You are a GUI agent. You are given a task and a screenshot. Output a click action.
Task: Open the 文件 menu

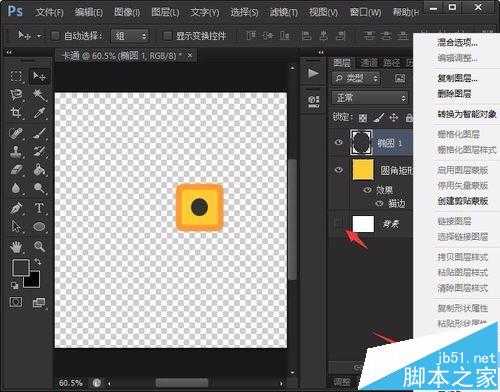pyautogui.click(x=49, y=12)
